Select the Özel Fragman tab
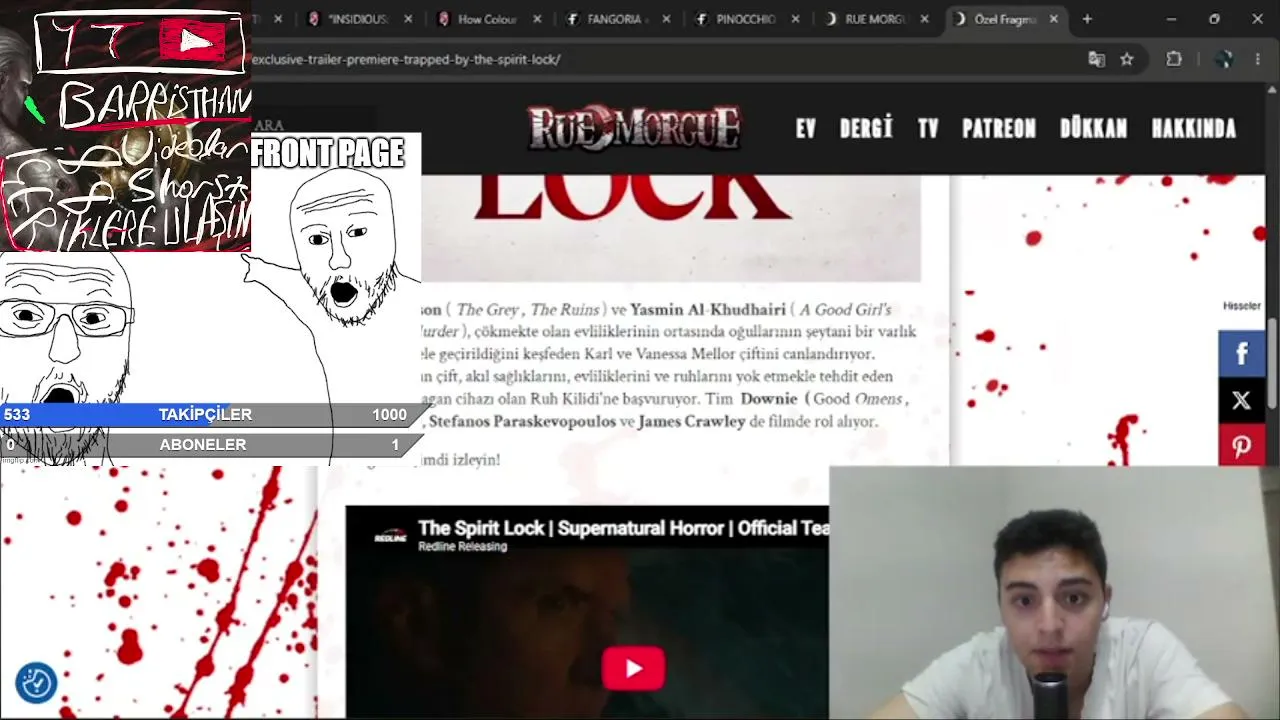Screen dimensions: 1280x720 pyautogui.click(x=1004, y=19)
